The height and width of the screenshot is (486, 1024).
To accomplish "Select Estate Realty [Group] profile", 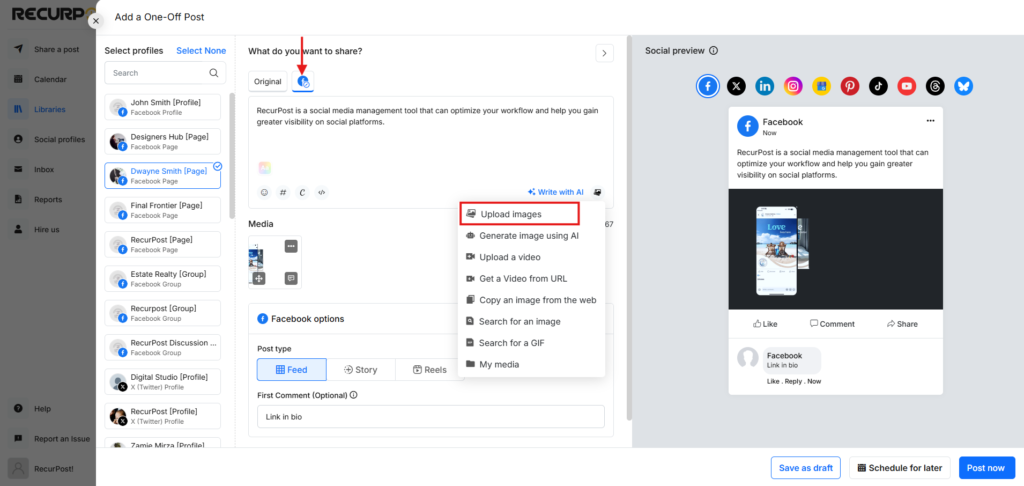I will tap(163, 278).
